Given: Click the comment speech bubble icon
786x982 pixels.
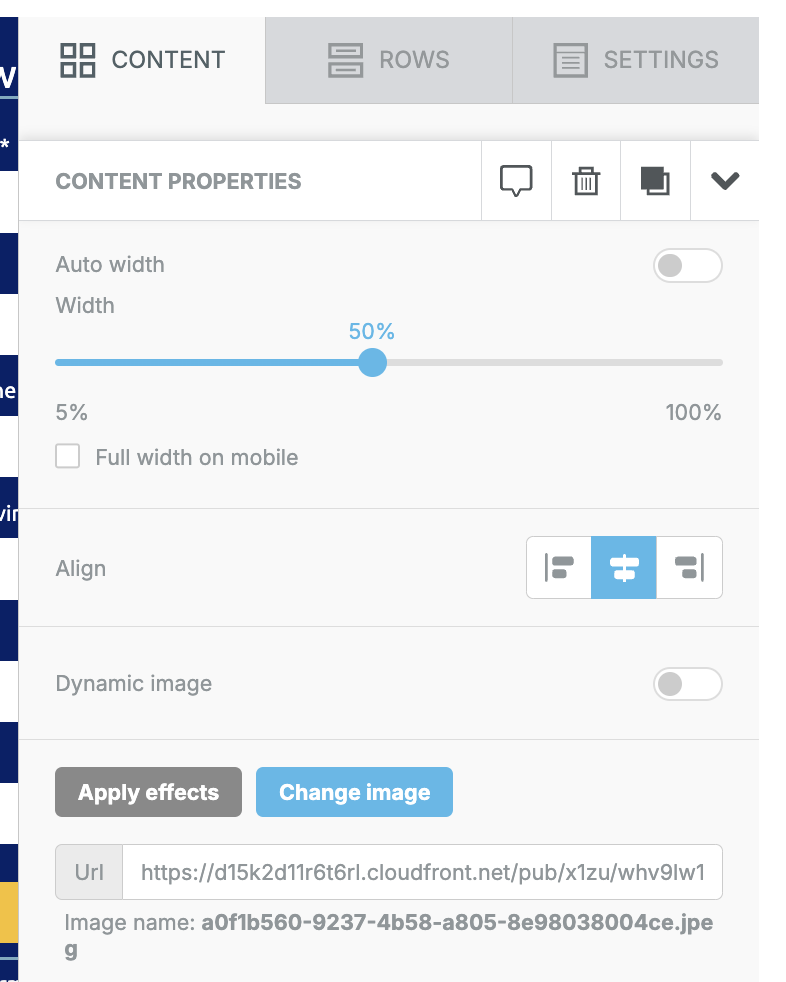Looking at the screenshot, I should click(x=516, y=181).
